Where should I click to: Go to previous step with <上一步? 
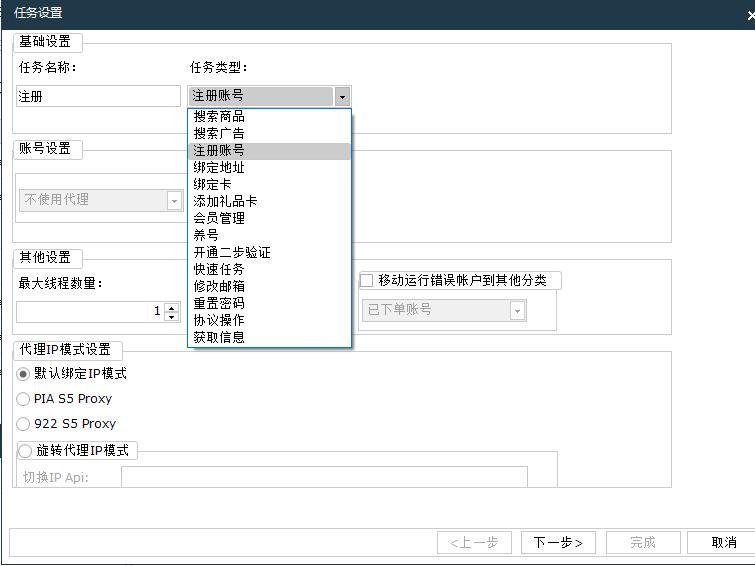click(x=474, y=543)
